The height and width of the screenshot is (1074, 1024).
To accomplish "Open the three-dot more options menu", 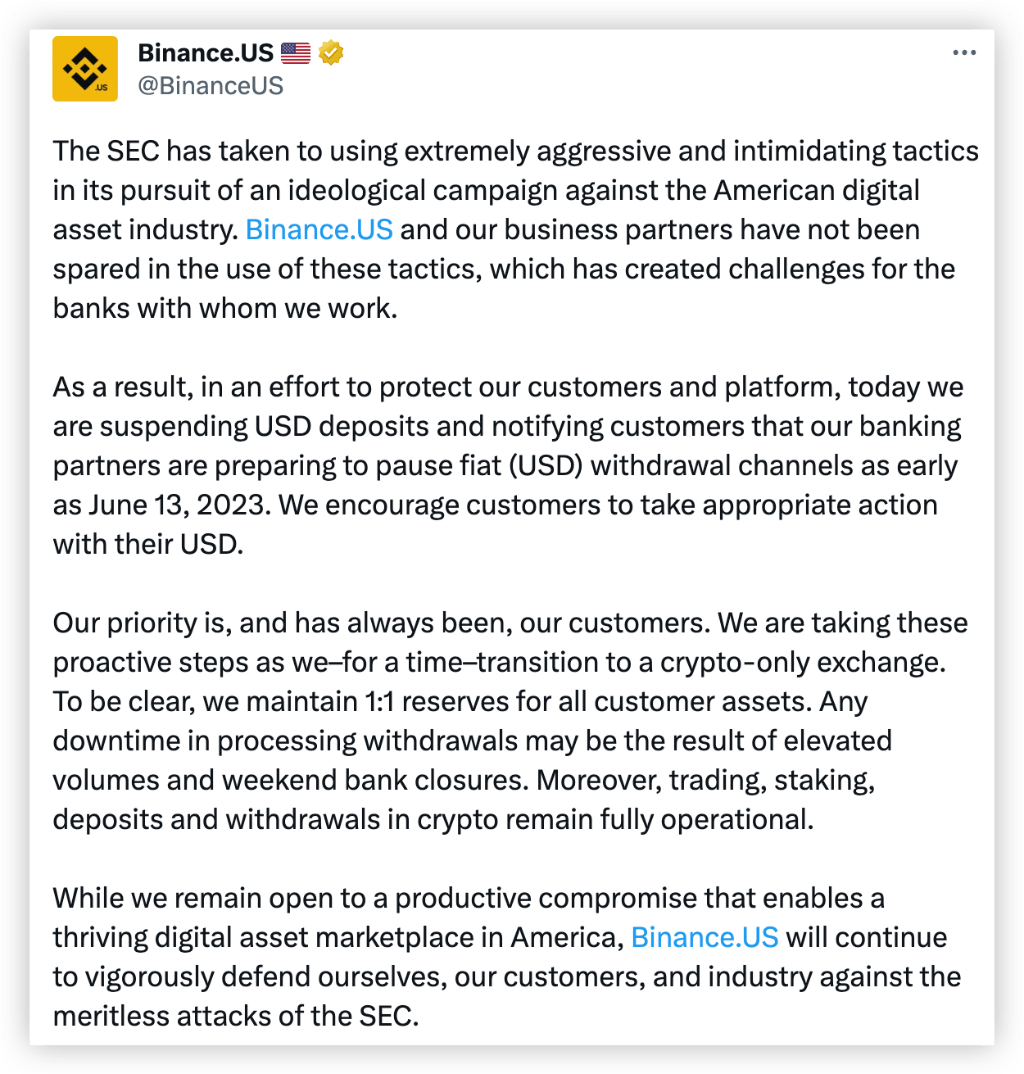I will (x=963, y=53).
